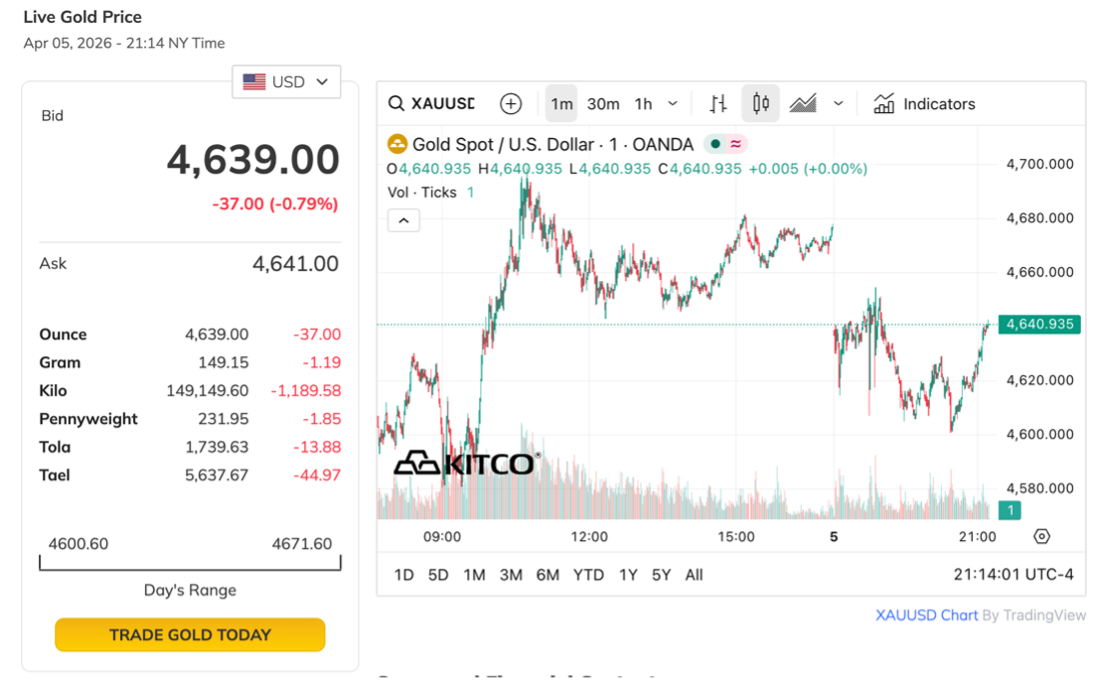Viewport: 1096px width, 681px height.
Task: Toggle the 1m interval button
Action: pyautogui.click(x=562, y=104)
